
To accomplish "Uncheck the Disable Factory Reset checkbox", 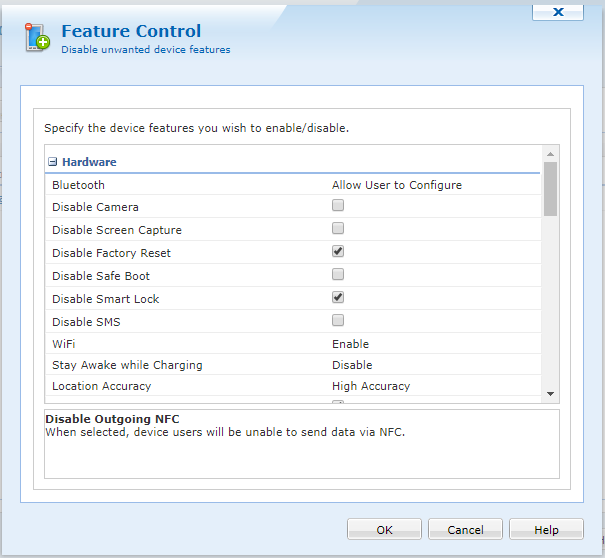I will (338, 252).
